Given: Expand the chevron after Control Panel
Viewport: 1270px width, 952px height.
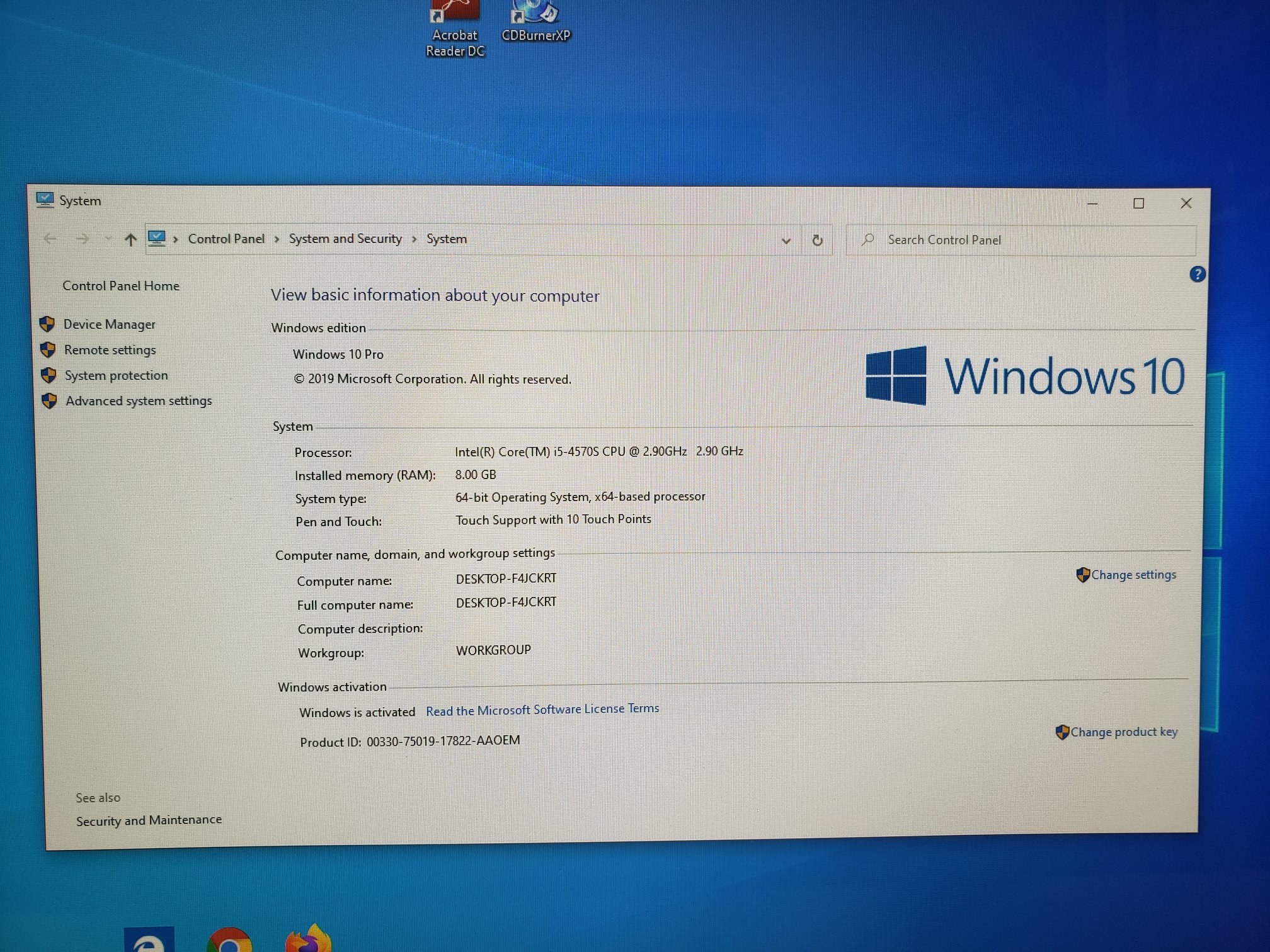Looking at the screenshot, I should click(277, 239).
